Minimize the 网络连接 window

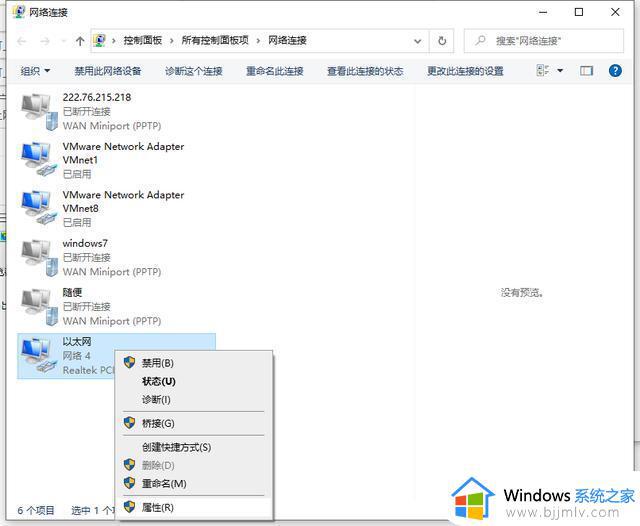click(x=542, y=12)
